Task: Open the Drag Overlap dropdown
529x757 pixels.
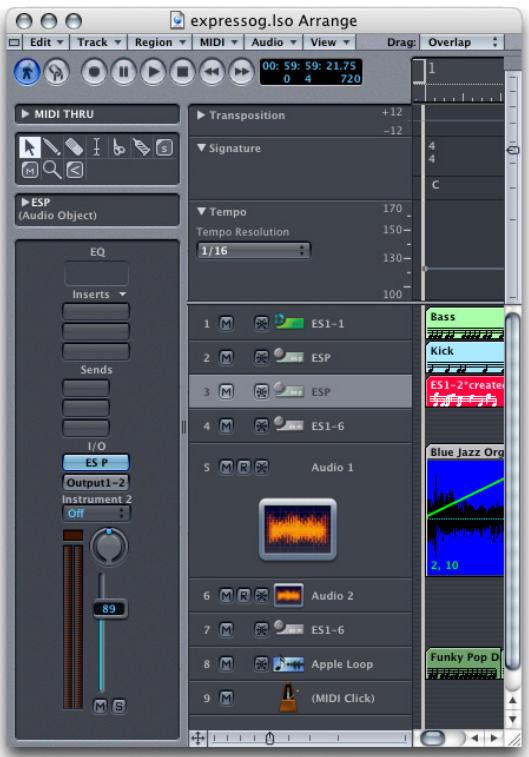Action: click(461, 42)
